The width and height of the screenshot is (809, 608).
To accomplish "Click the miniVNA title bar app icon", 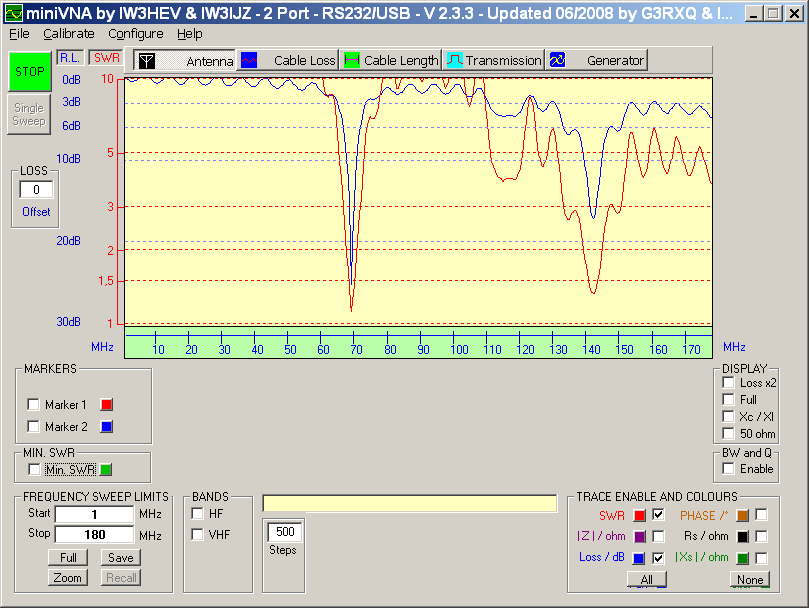I will [x=13, y=13].
